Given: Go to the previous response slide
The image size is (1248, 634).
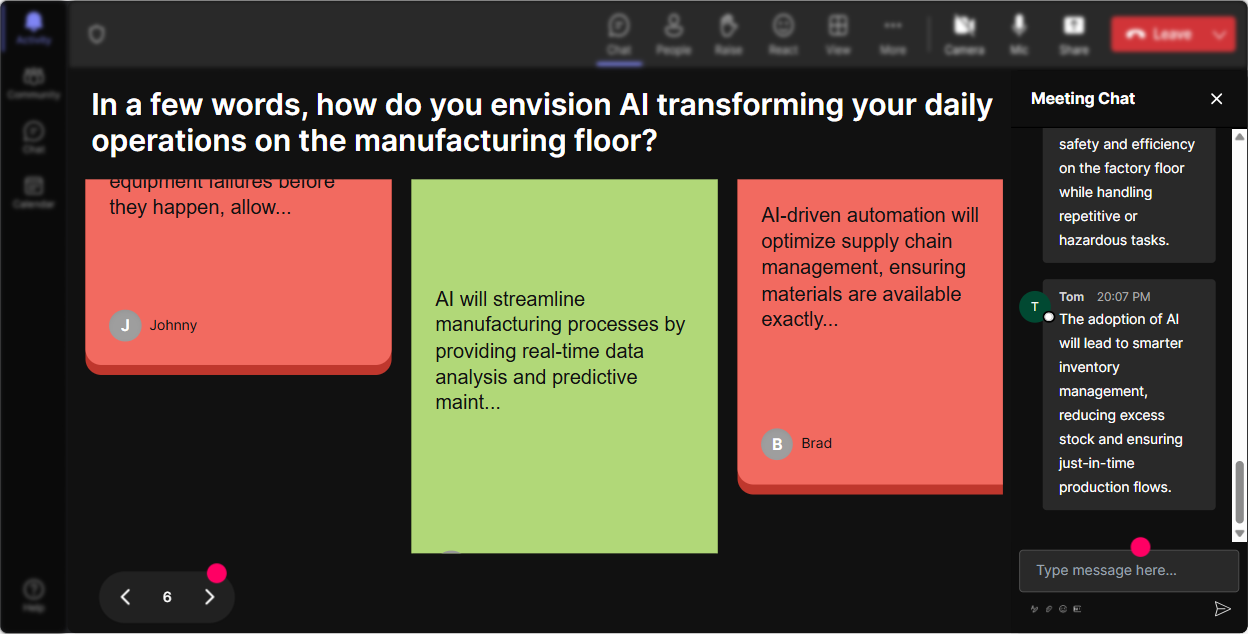Looking at the screenshot, I should [x=126, y=597].
